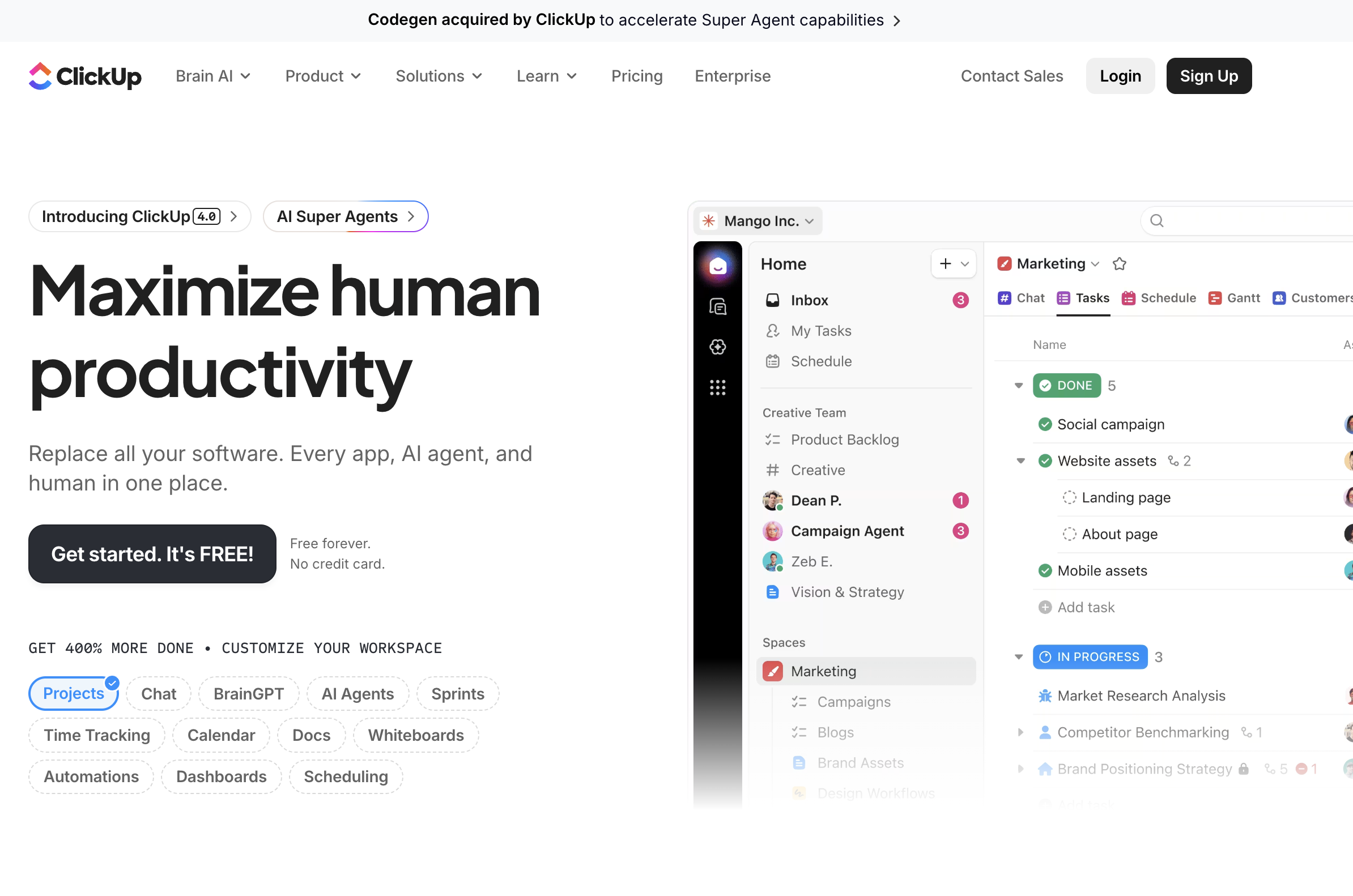Enable the Whiteboards feature chip
Image resolution: width=1353 pixels, height=896 pixels.
click(x=415, y=735)
